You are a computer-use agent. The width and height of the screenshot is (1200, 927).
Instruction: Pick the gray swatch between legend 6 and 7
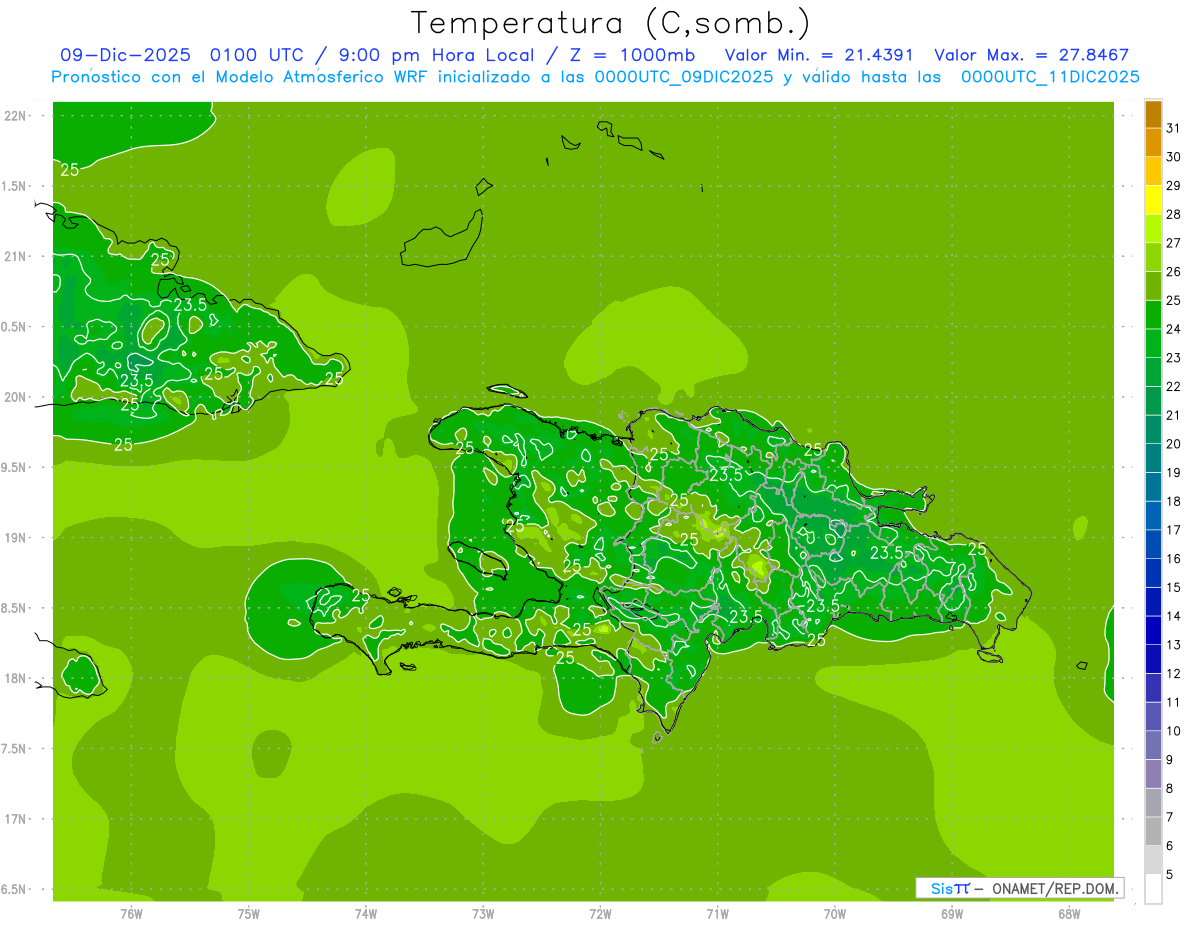click(1153, 831)
